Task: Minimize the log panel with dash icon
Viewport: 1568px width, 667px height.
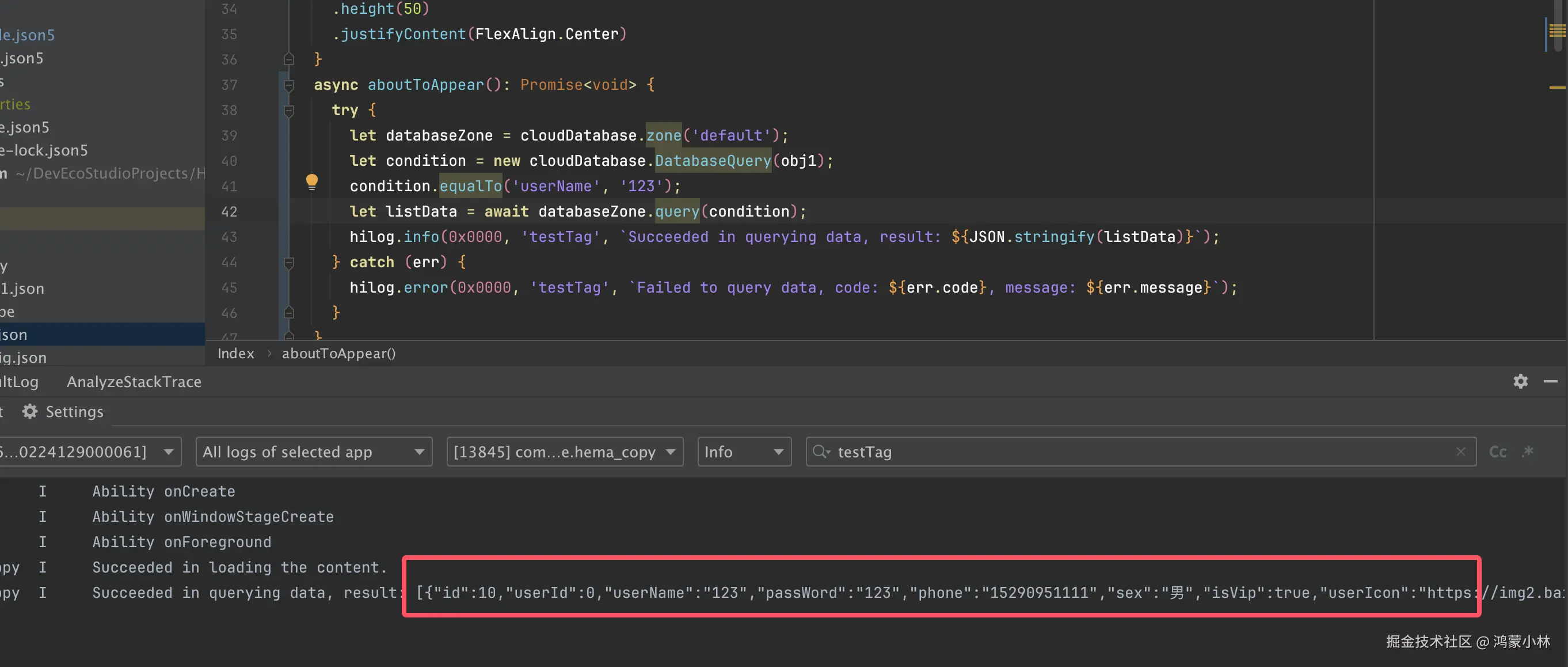Action: [x=1550, y=381]
